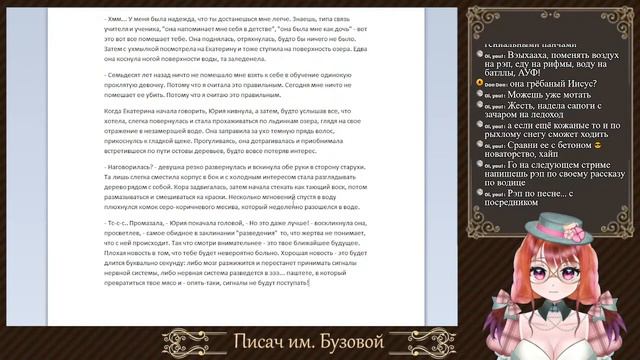The image size is (640, 360).
Task: Place cursor at end of "сигналы не будут поступать"
Action: click(309, 282)
